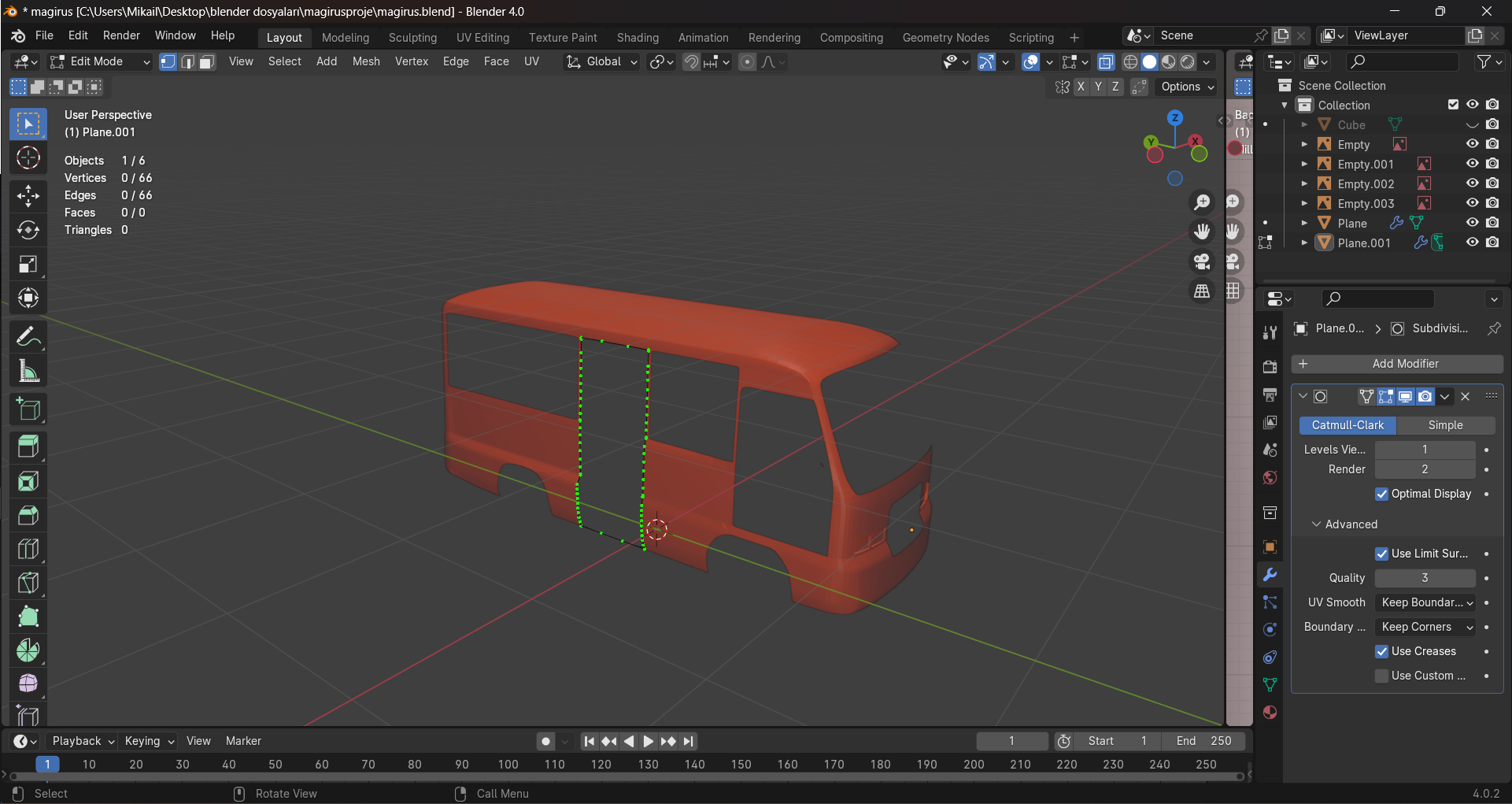Select the Extrude Region tool

(28, 447)
